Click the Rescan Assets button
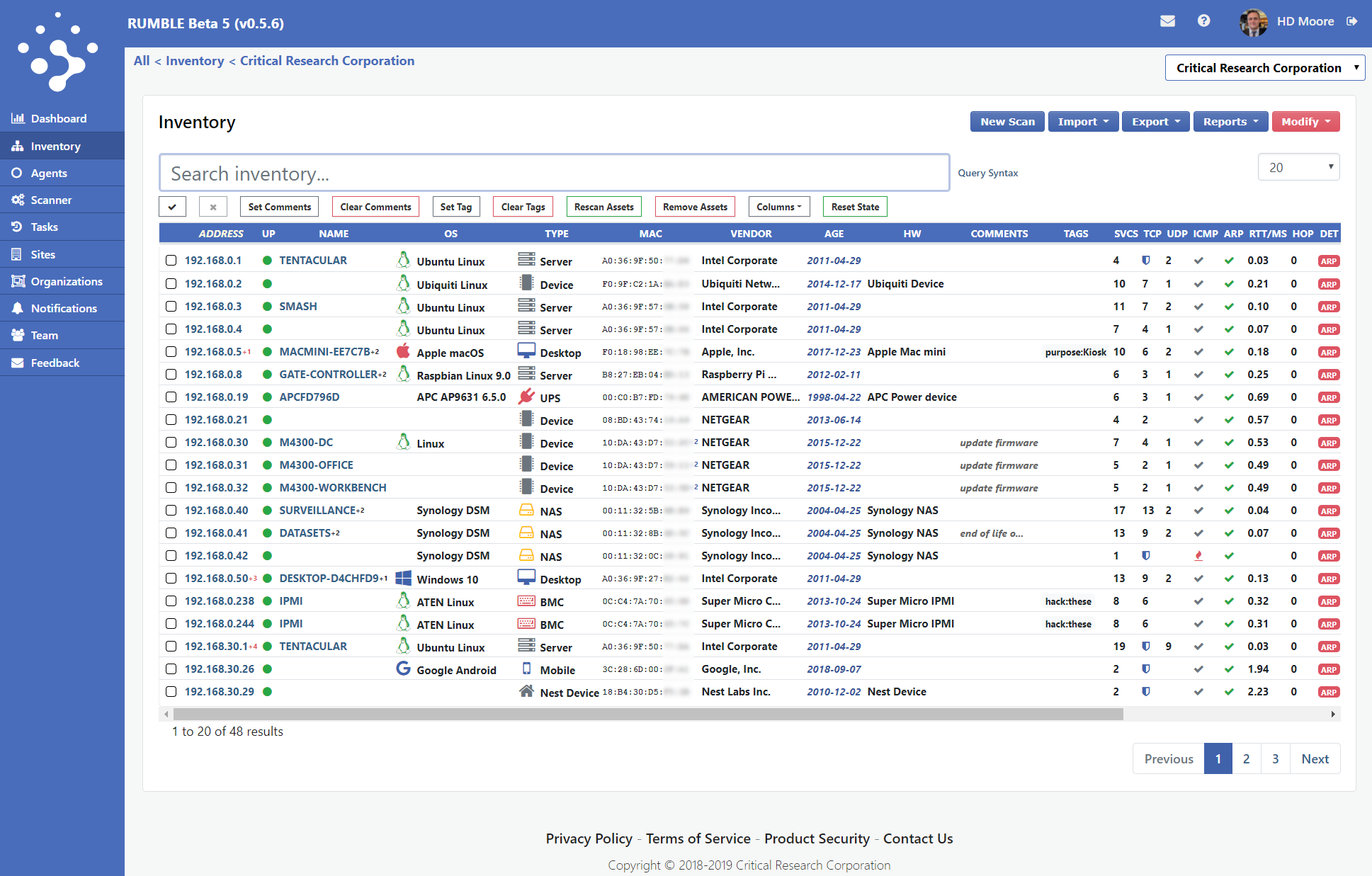Image resolution: width=1372 pixels, height=876 pixels. (x=603, y=207)
